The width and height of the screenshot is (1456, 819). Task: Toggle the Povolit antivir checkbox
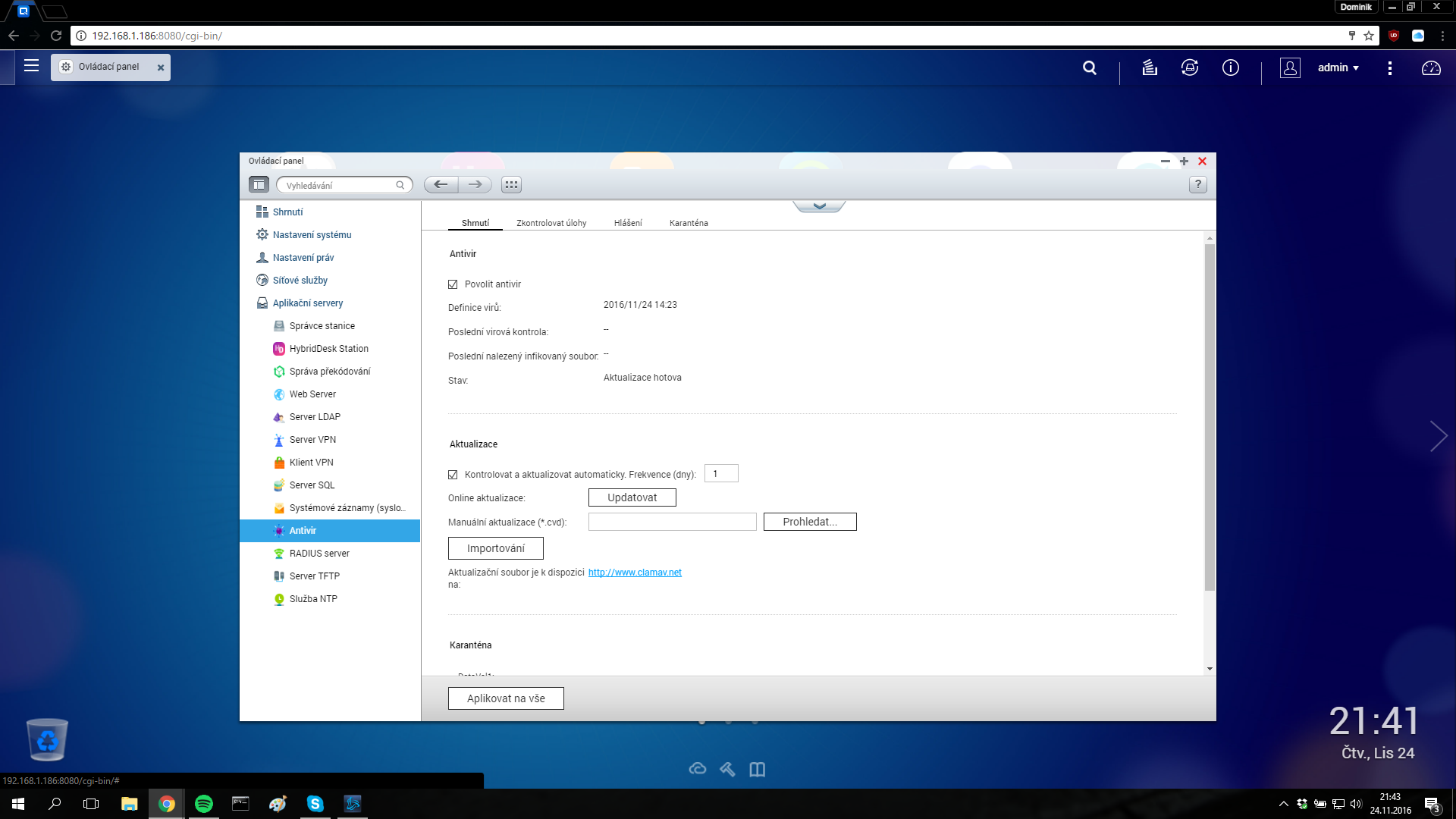pyautogui.click(x=453, y=284)
